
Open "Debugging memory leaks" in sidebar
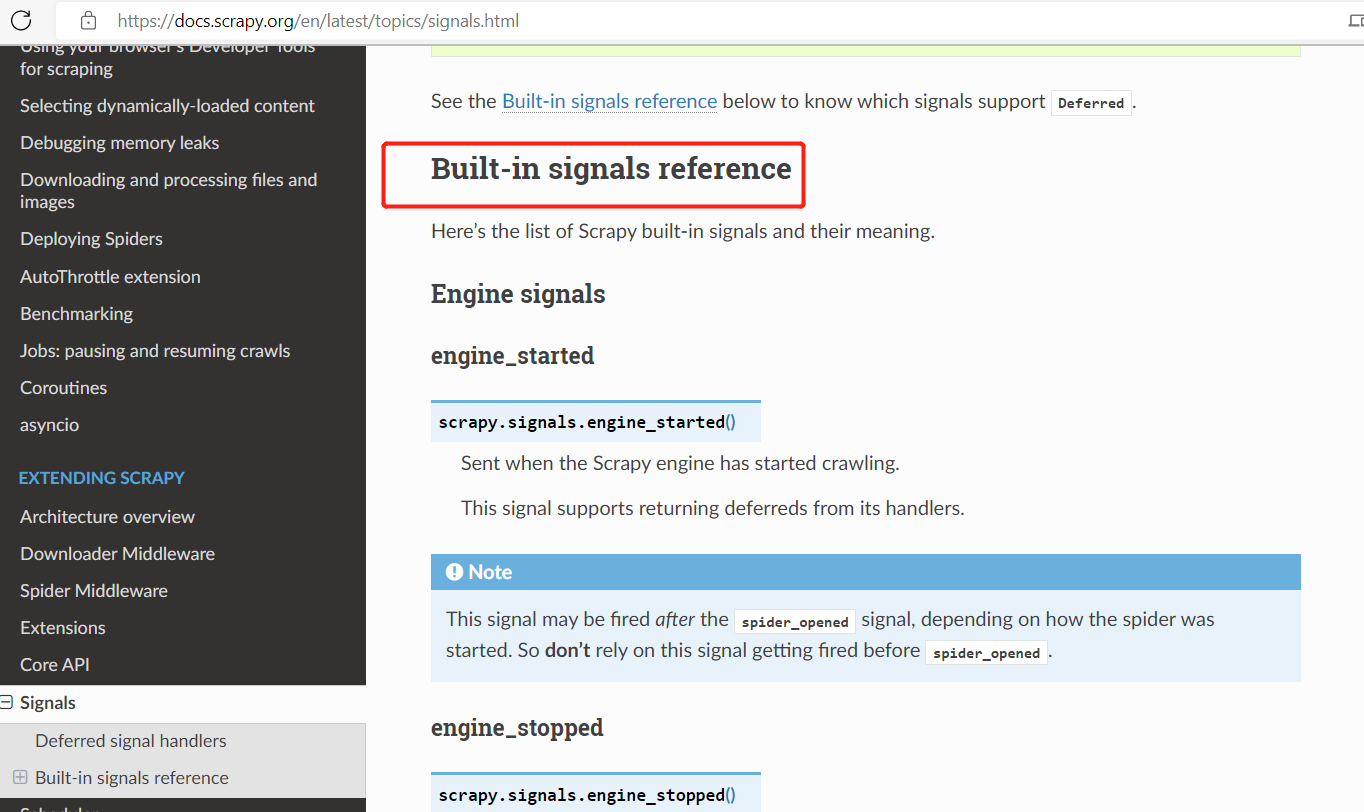[119, 142]
